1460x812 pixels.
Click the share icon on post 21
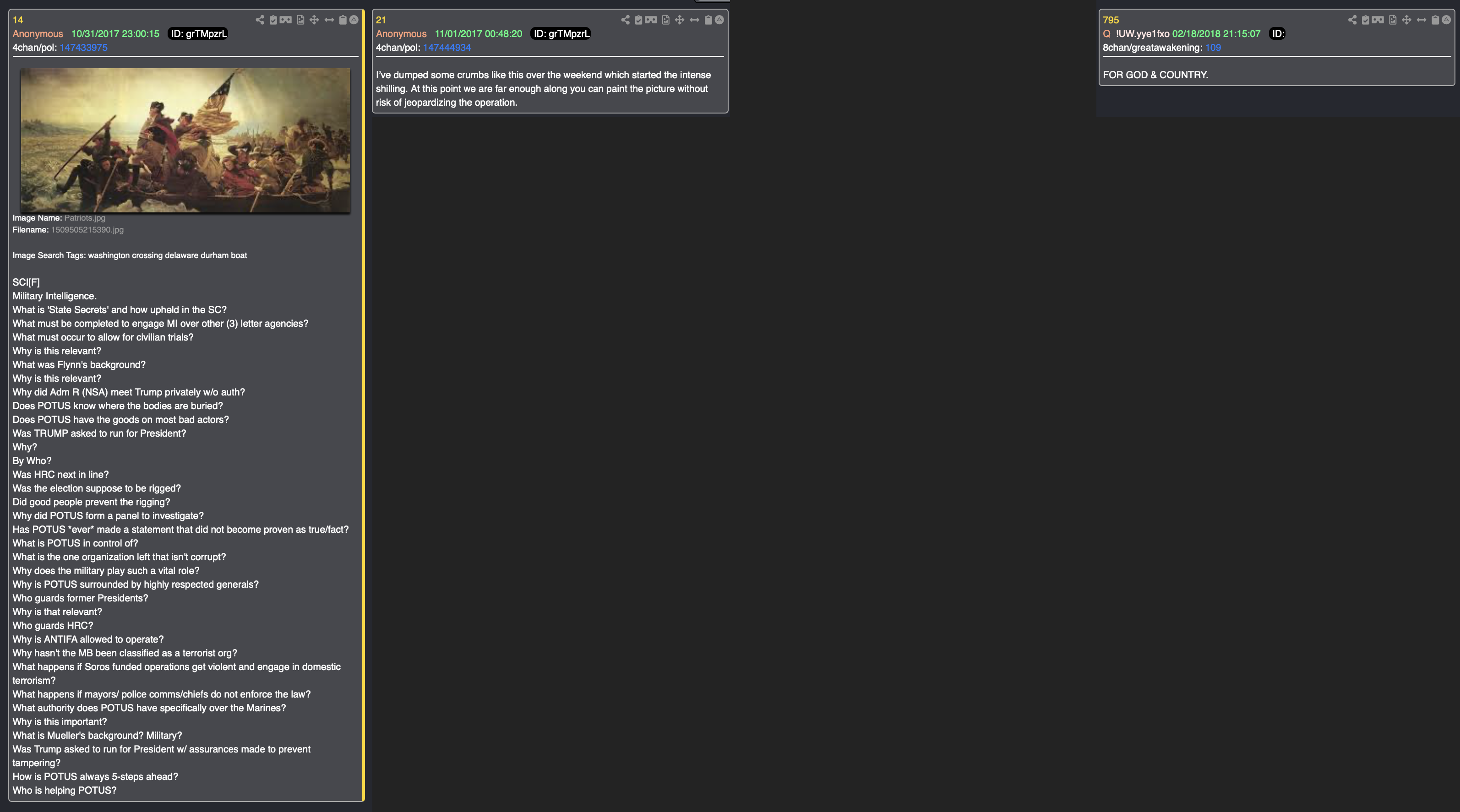point(625,20)
